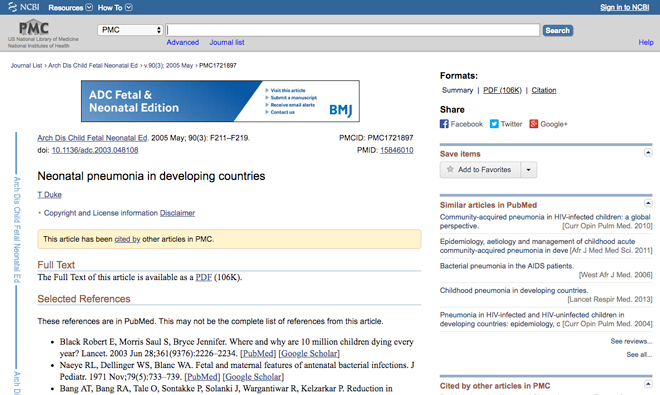Click See reviews... link
This screenshot has height=395, width=660.
click(631, 341)
